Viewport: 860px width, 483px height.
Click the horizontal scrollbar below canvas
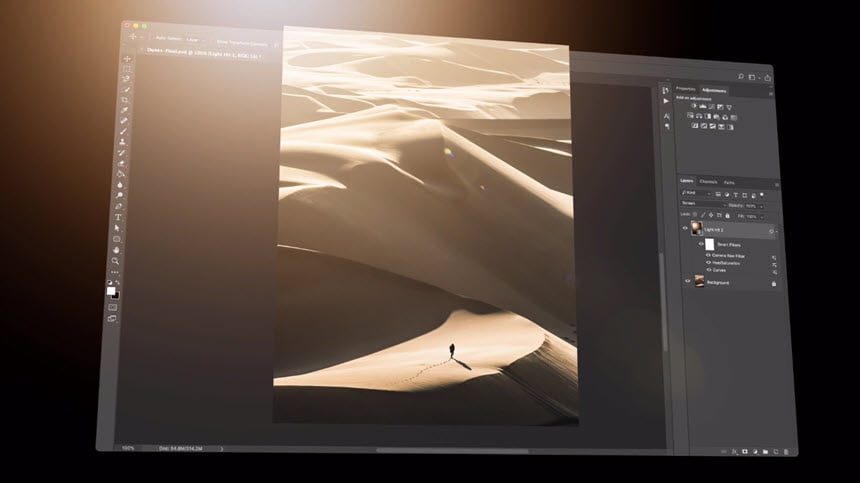[452, 451]
